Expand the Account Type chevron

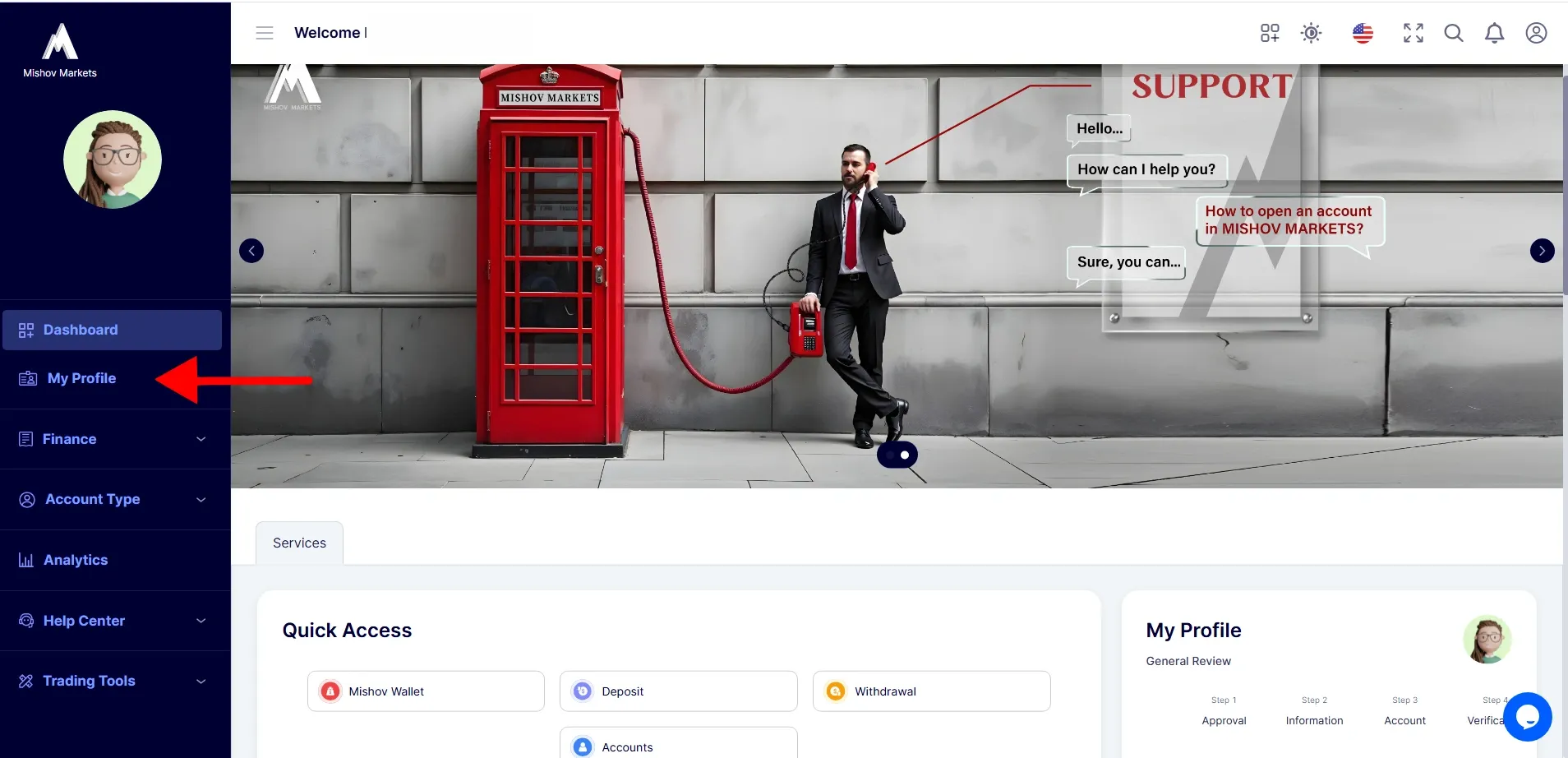(201, 500)
